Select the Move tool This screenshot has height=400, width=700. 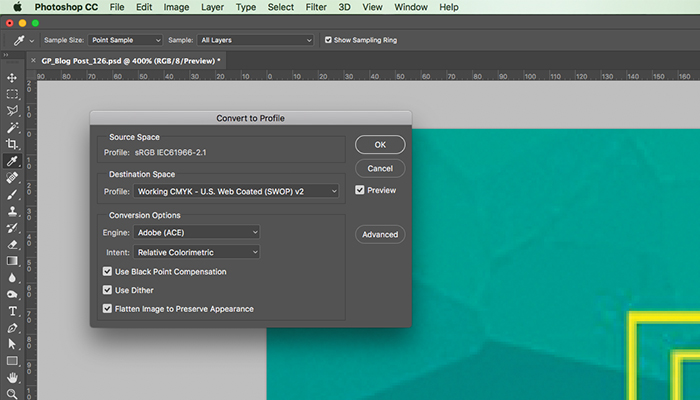tap(12, 77)
